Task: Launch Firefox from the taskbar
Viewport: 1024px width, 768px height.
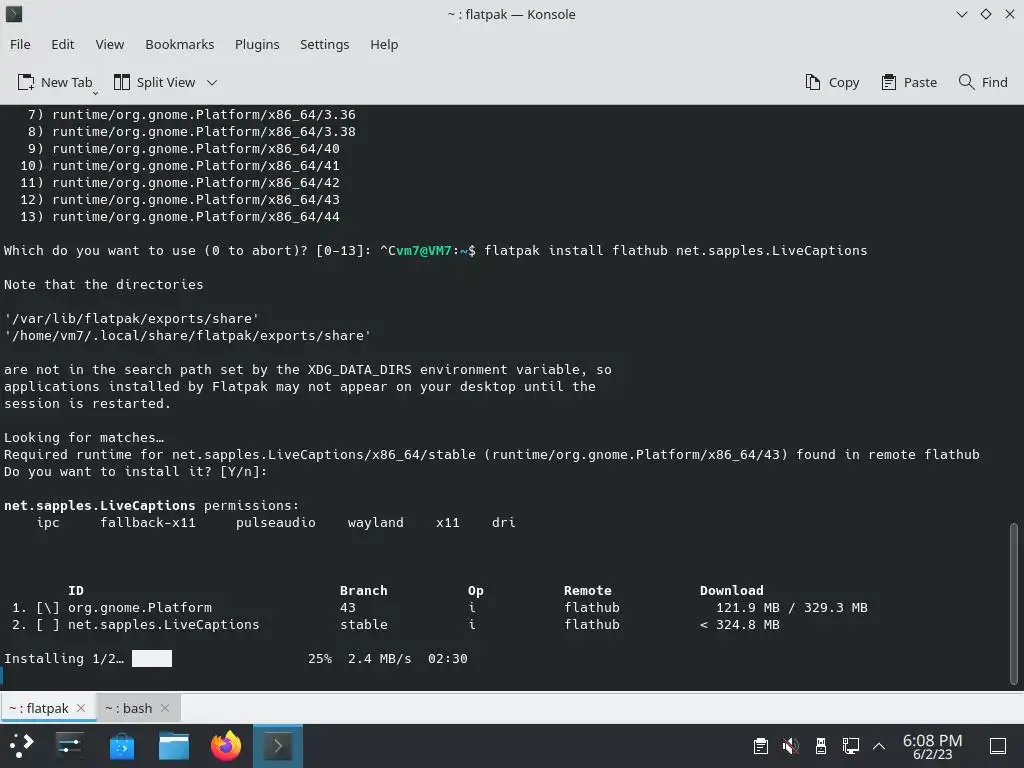Action: 226,746
